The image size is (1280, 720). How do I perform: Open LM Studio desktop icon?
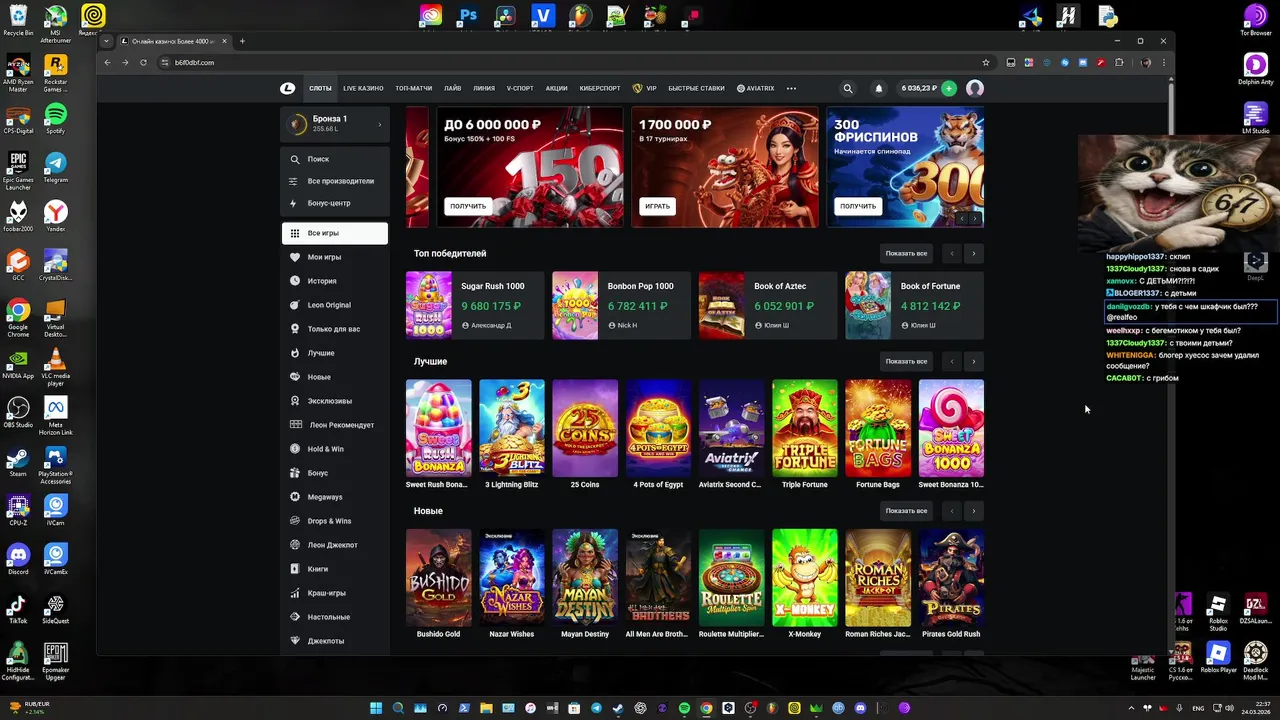[x=1255, y=117]
